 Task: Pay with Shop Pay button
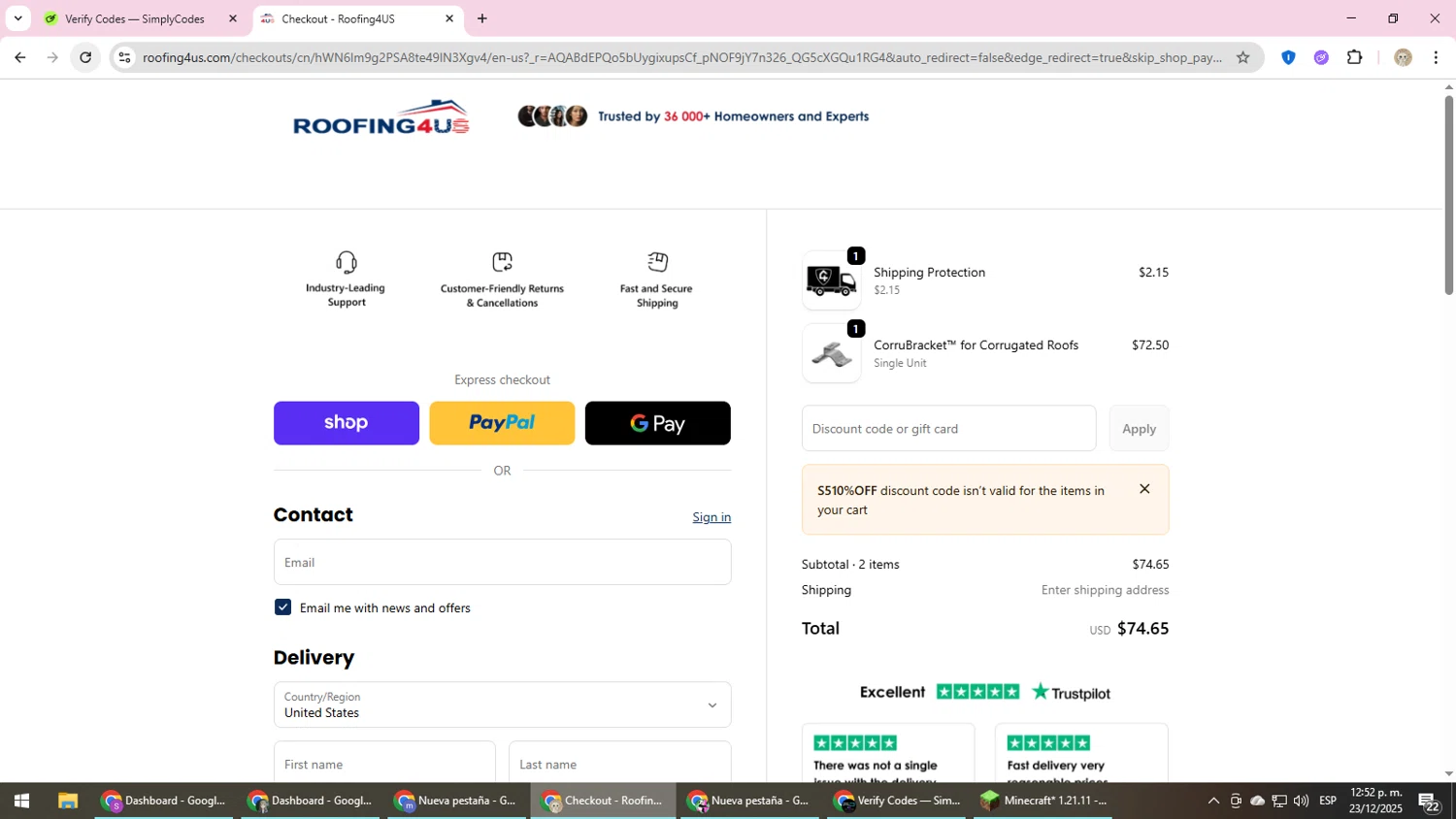[x=347, y=423]
